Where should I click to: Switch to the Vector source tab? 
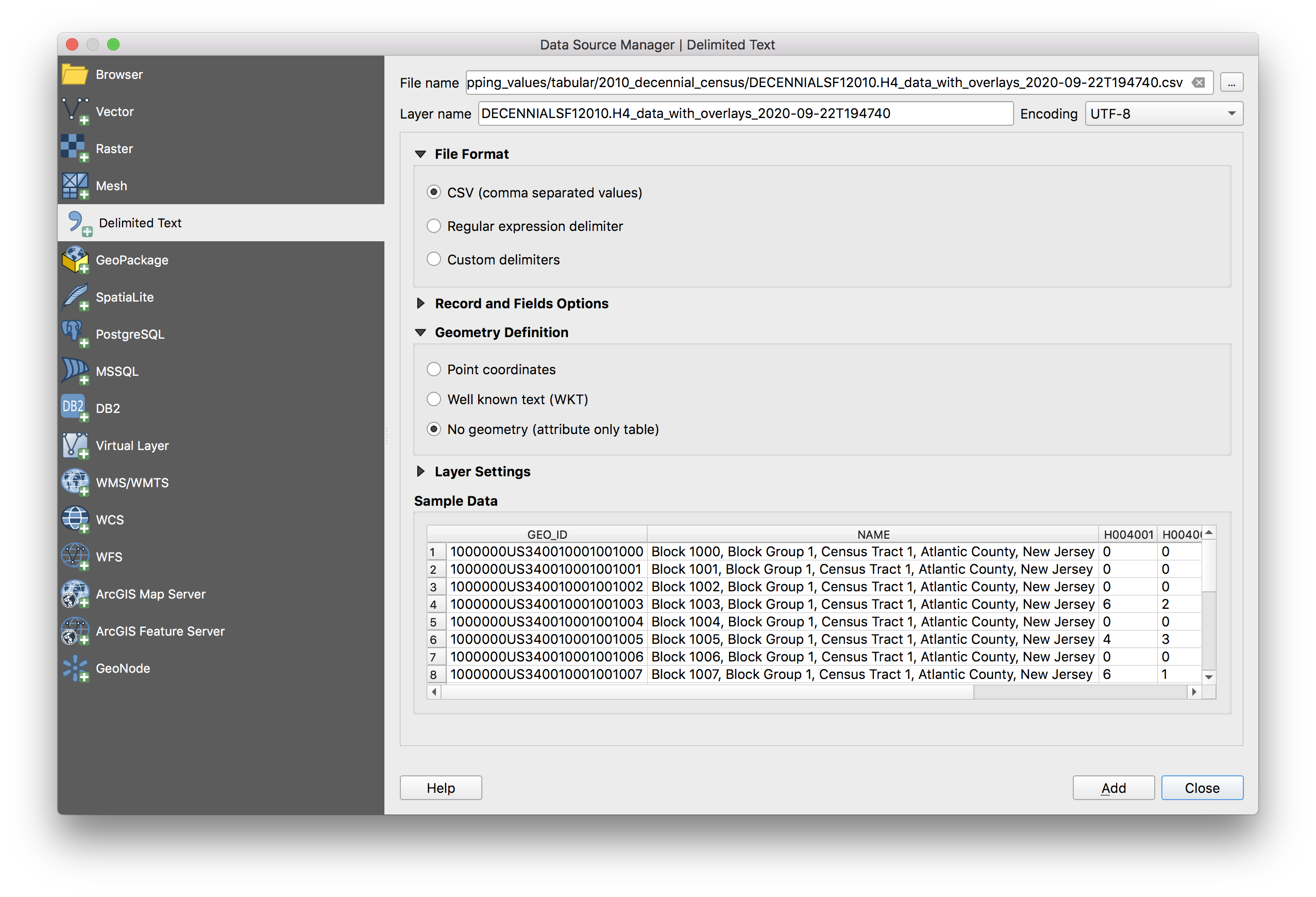[115, 112]
